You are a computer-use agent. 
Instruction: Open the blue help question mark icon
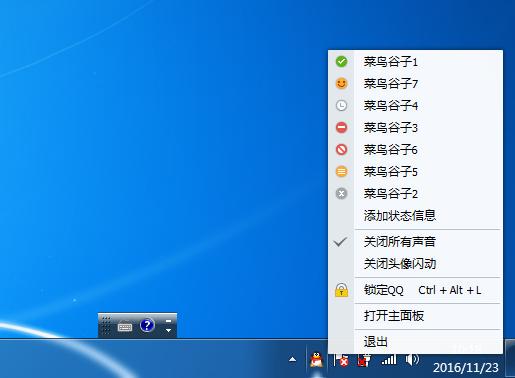pyautogui.click(x=147, y=325)
